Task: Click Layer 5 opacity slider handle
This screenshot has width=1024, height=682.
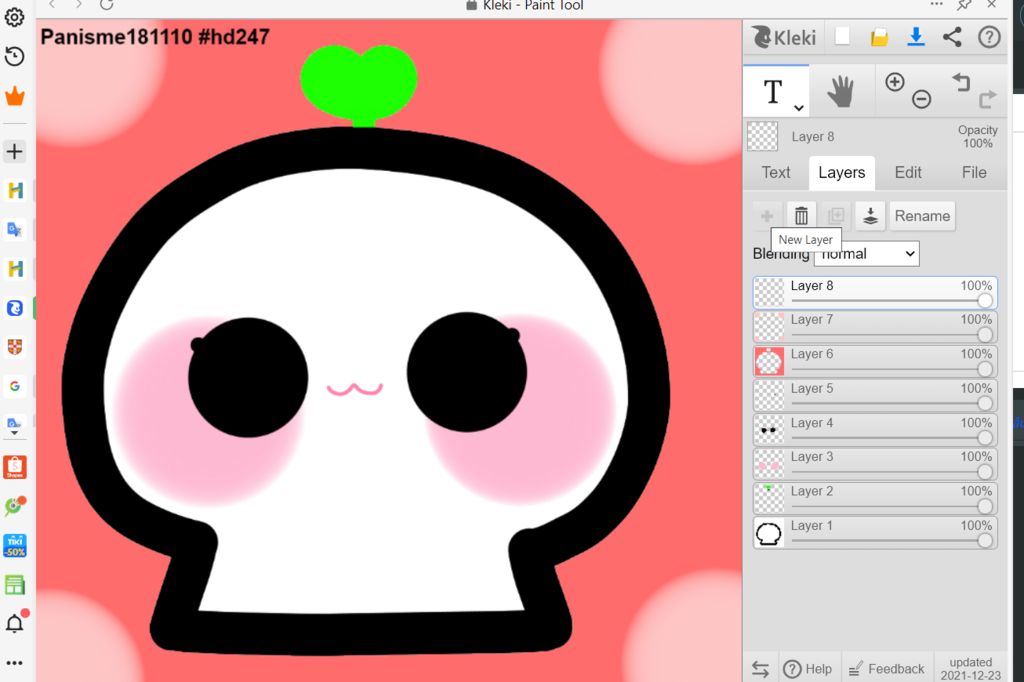Action: [x=985, y=403]
